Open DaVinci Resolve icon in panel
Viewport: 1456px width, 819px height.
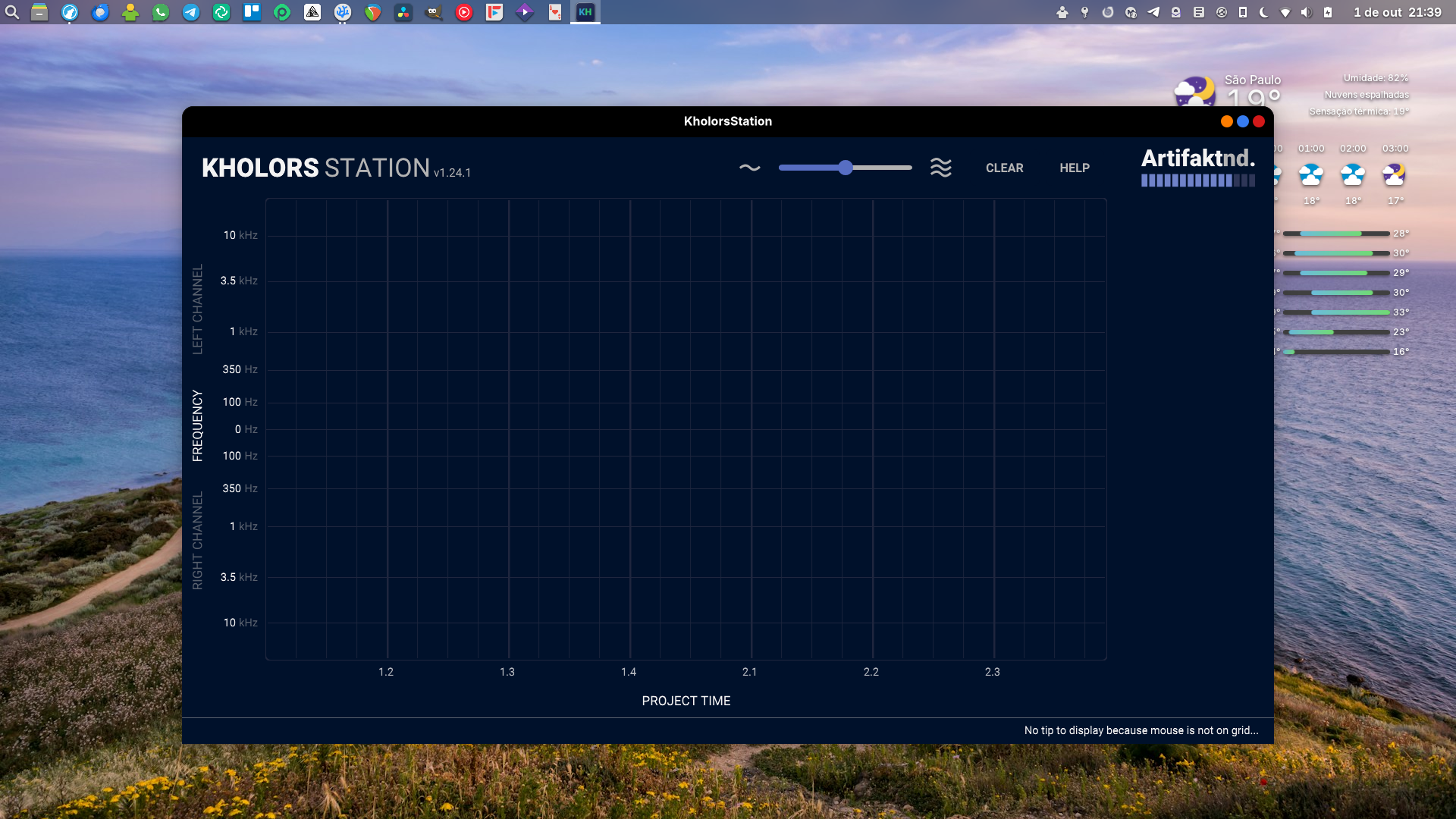403,12
